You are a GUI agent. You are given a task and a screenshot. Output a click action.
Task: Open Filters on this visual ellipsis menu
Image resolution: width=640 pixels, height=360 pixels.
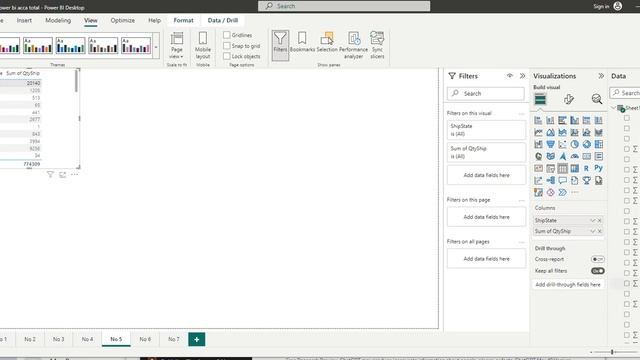click(x=521, y=113)
